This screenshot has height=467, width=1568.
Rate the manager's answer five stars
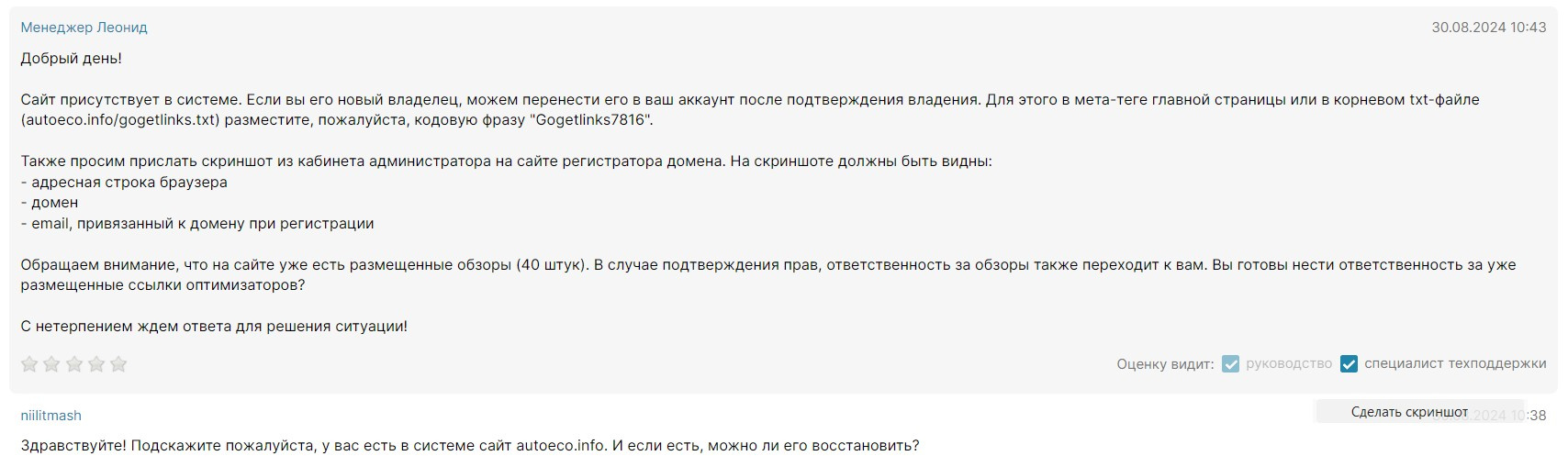[118, 364]
